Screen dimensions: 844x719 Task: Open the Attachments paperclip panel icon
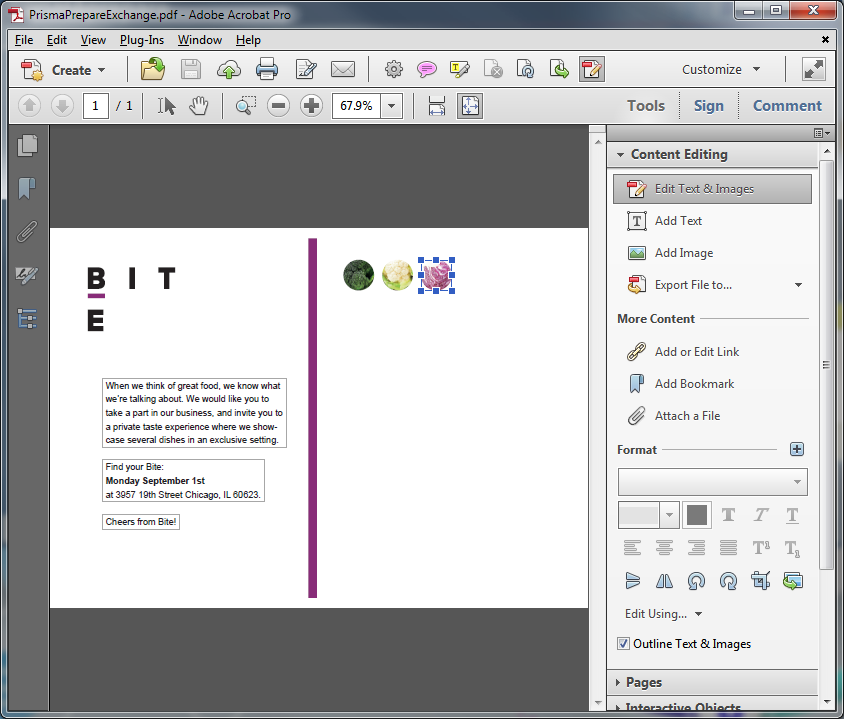27,232
